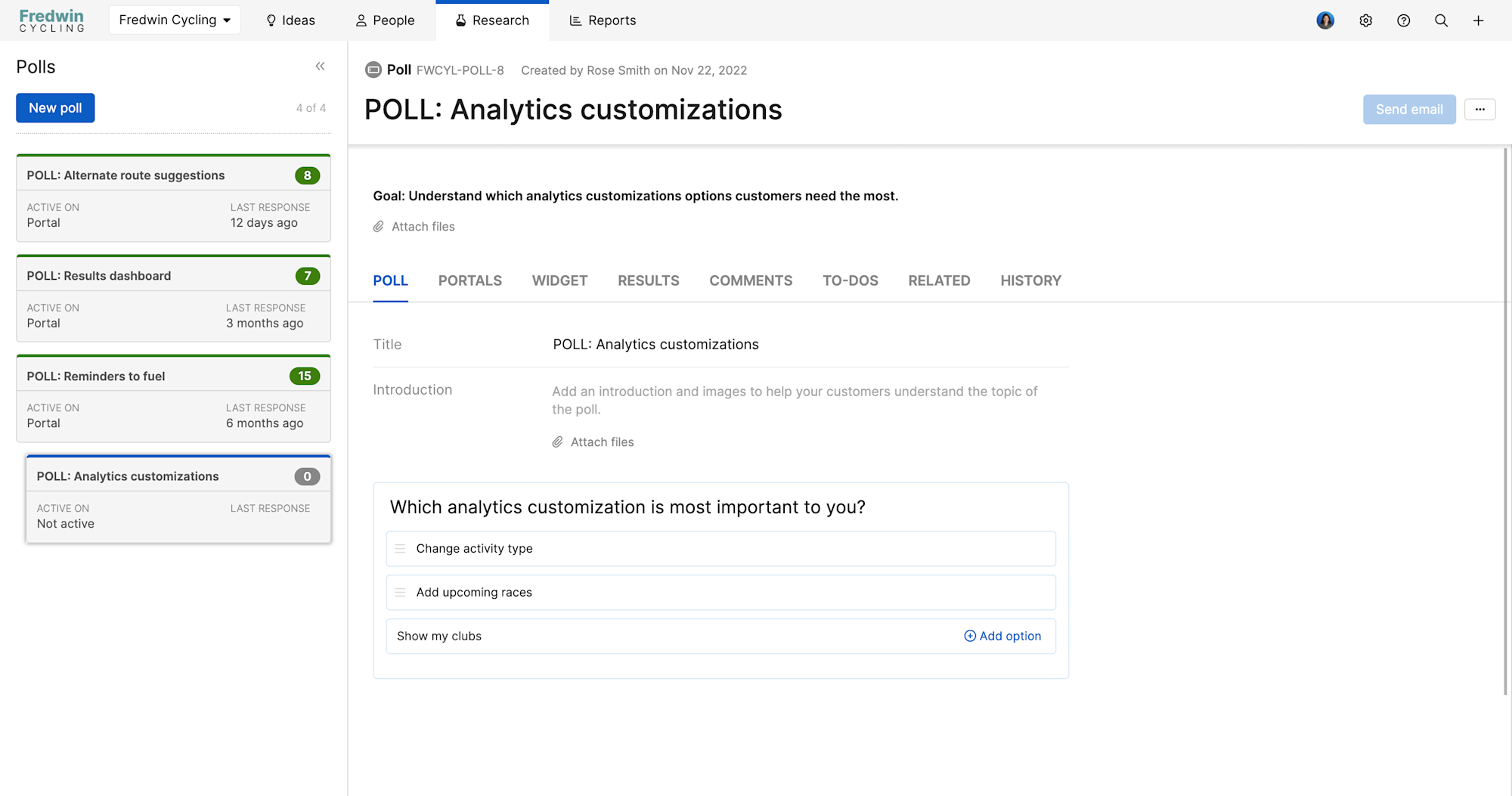Click the search magnifier icon

coord(1441,20)
